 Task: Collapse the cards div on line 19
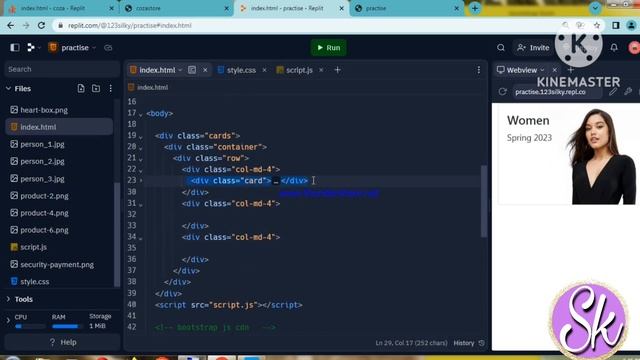coord(140,137)
